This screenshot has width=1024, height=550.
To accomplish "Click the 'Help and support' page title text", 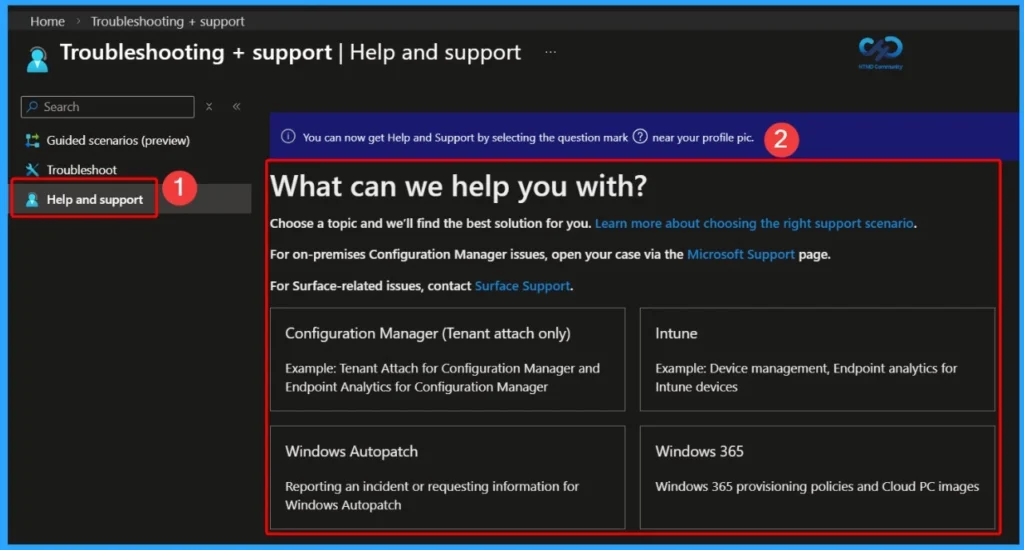I will point(435,52).
